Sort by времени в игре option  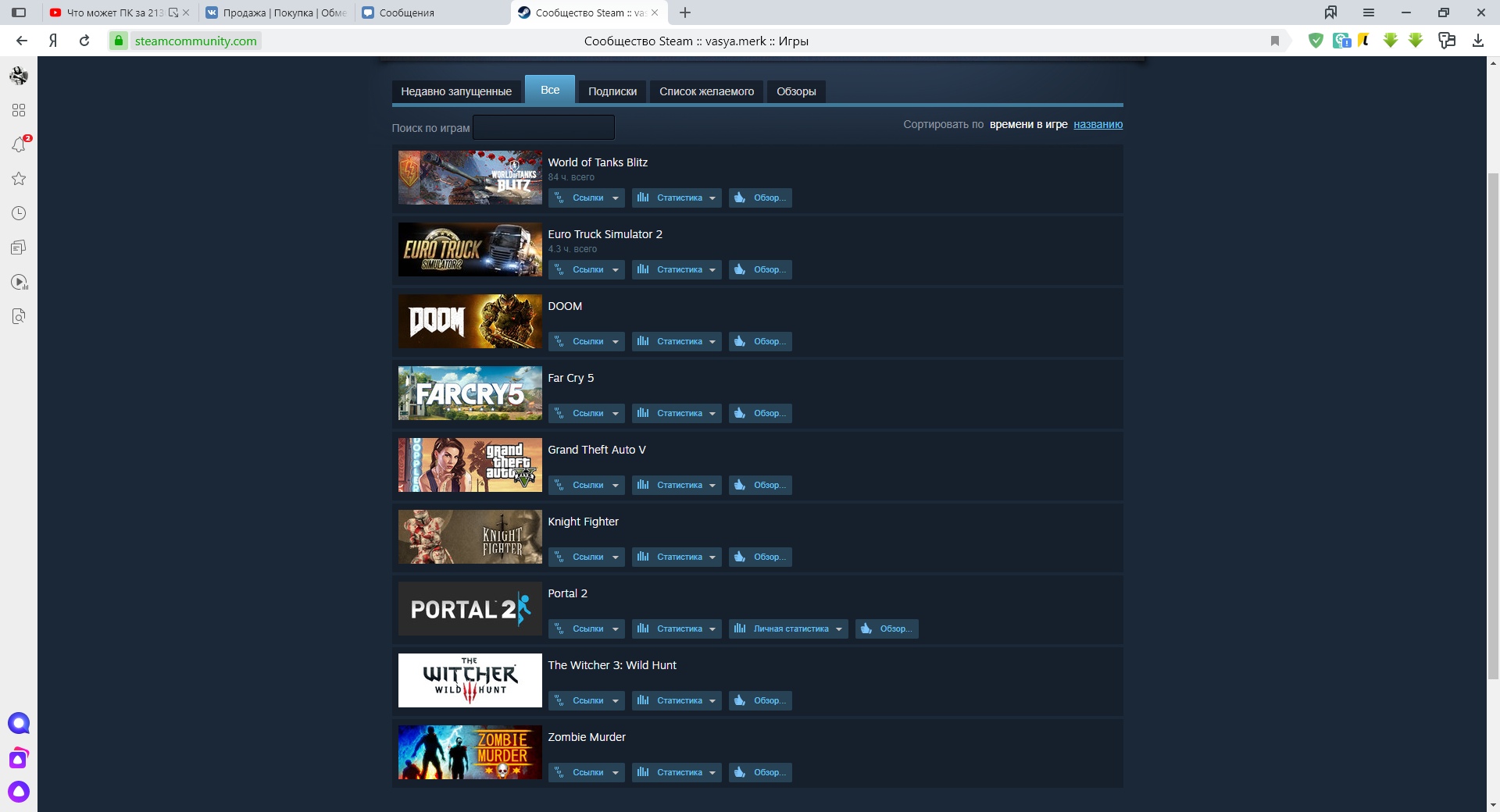tap(1028, 124)
